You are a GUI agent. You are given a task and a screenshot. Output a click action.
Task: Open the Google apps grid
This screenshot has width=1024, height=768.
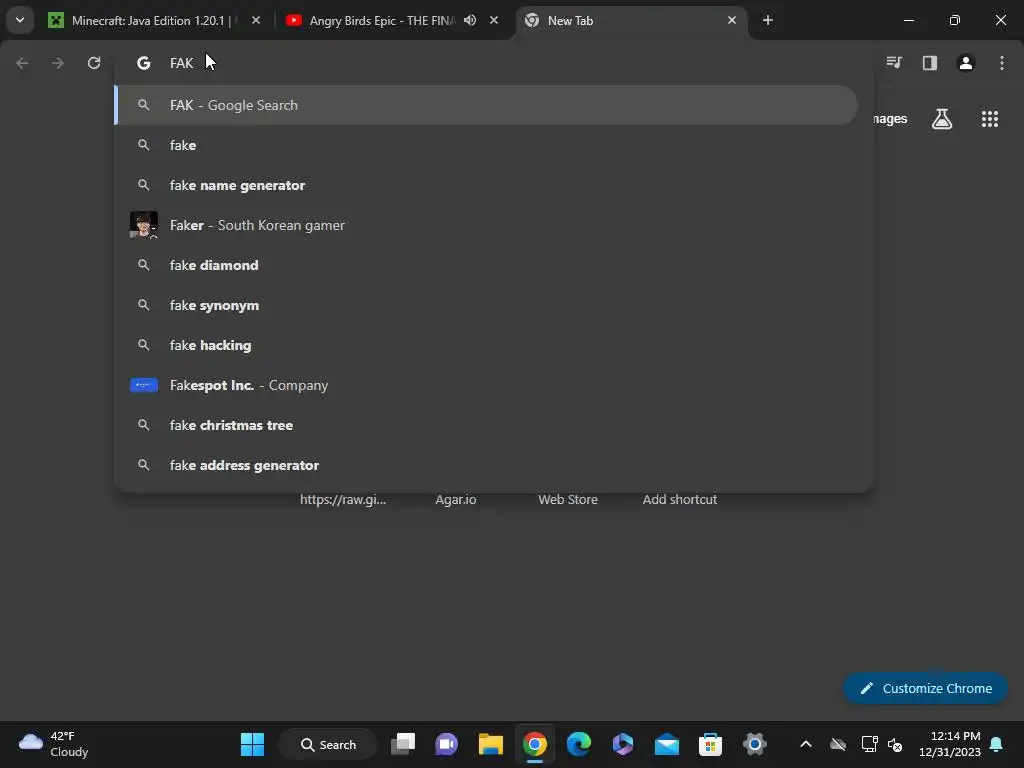[x=989, y=119]
